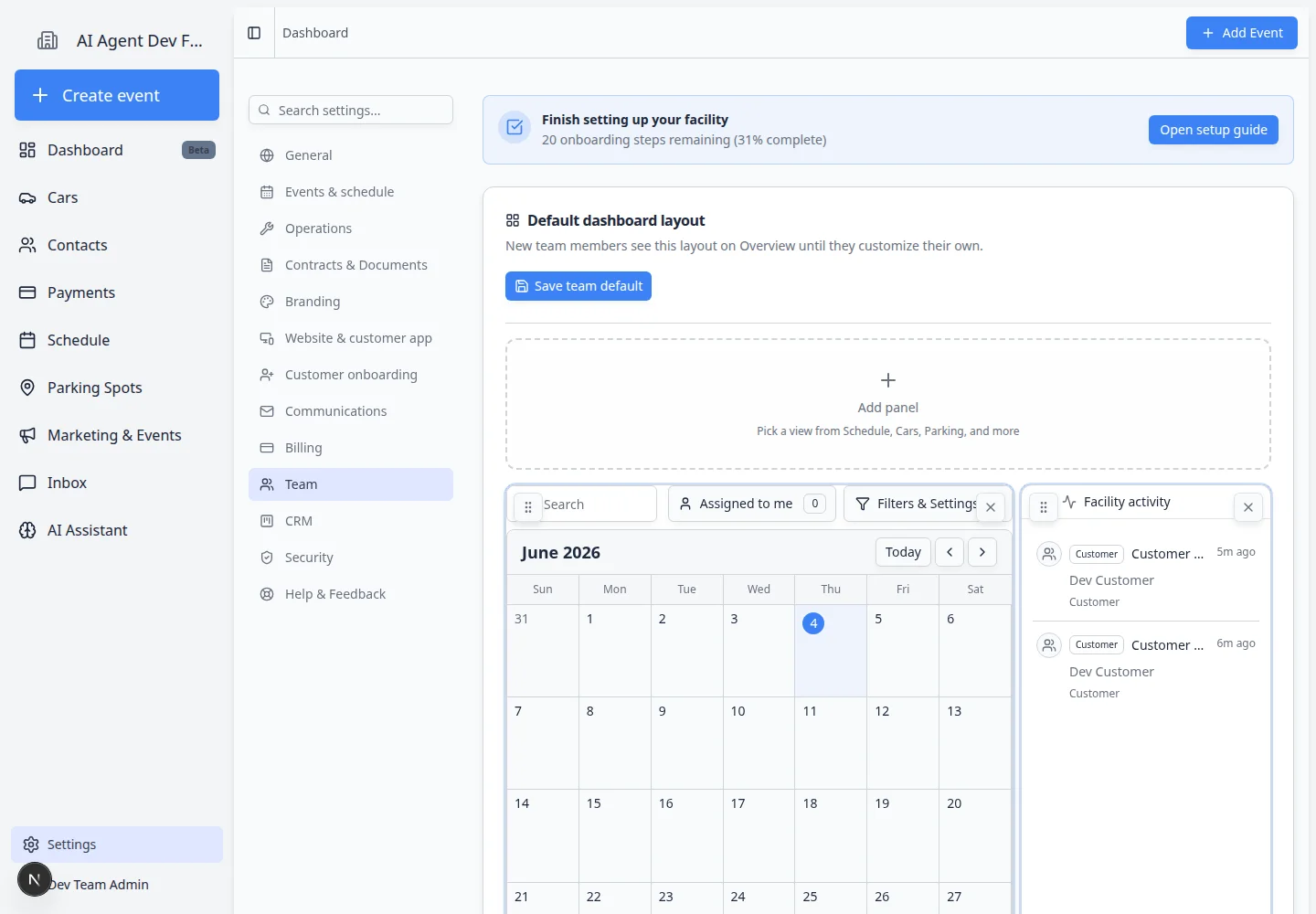Click the Facility activity panel drag handle
The width and height of the screenshot is (1316, 914).
(x=1044, y=507)
